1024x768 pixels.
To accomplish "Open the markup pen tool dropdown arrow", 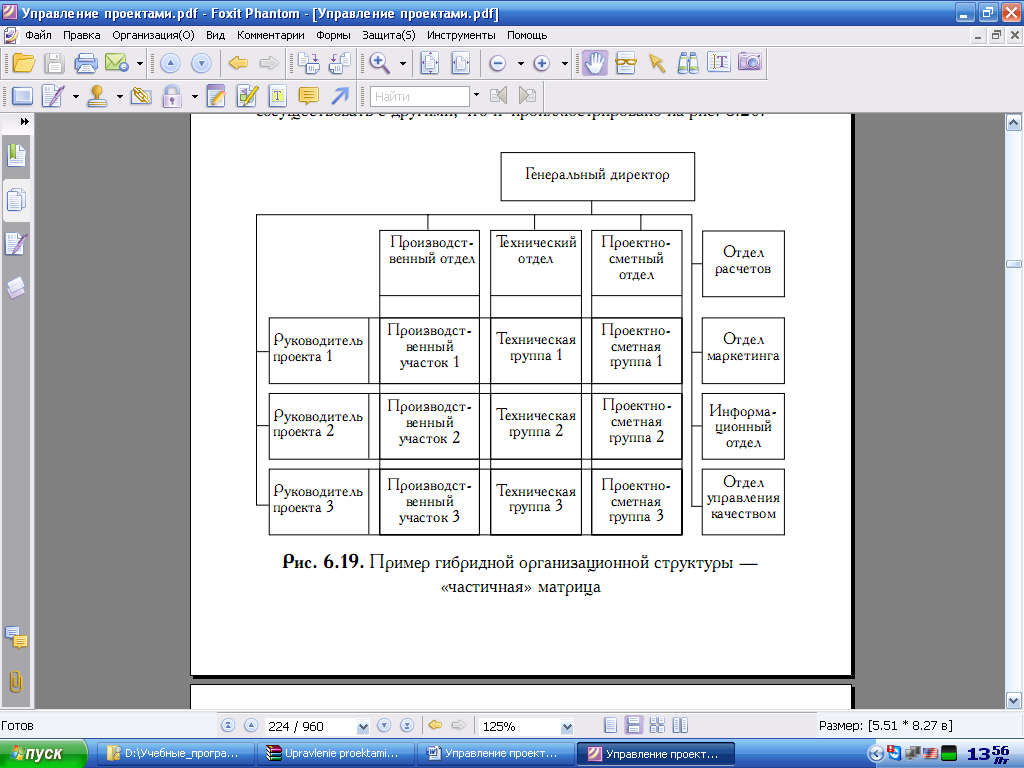I will (x=75, y=97).
